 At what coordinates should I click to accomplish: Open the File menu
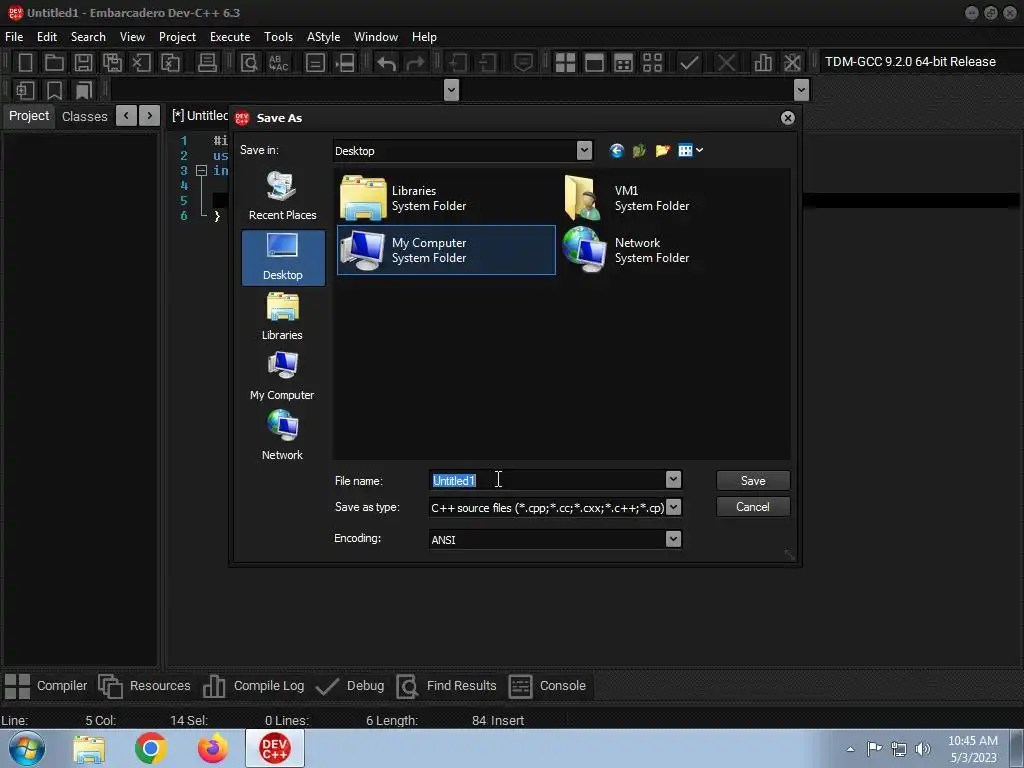point(14,37)
